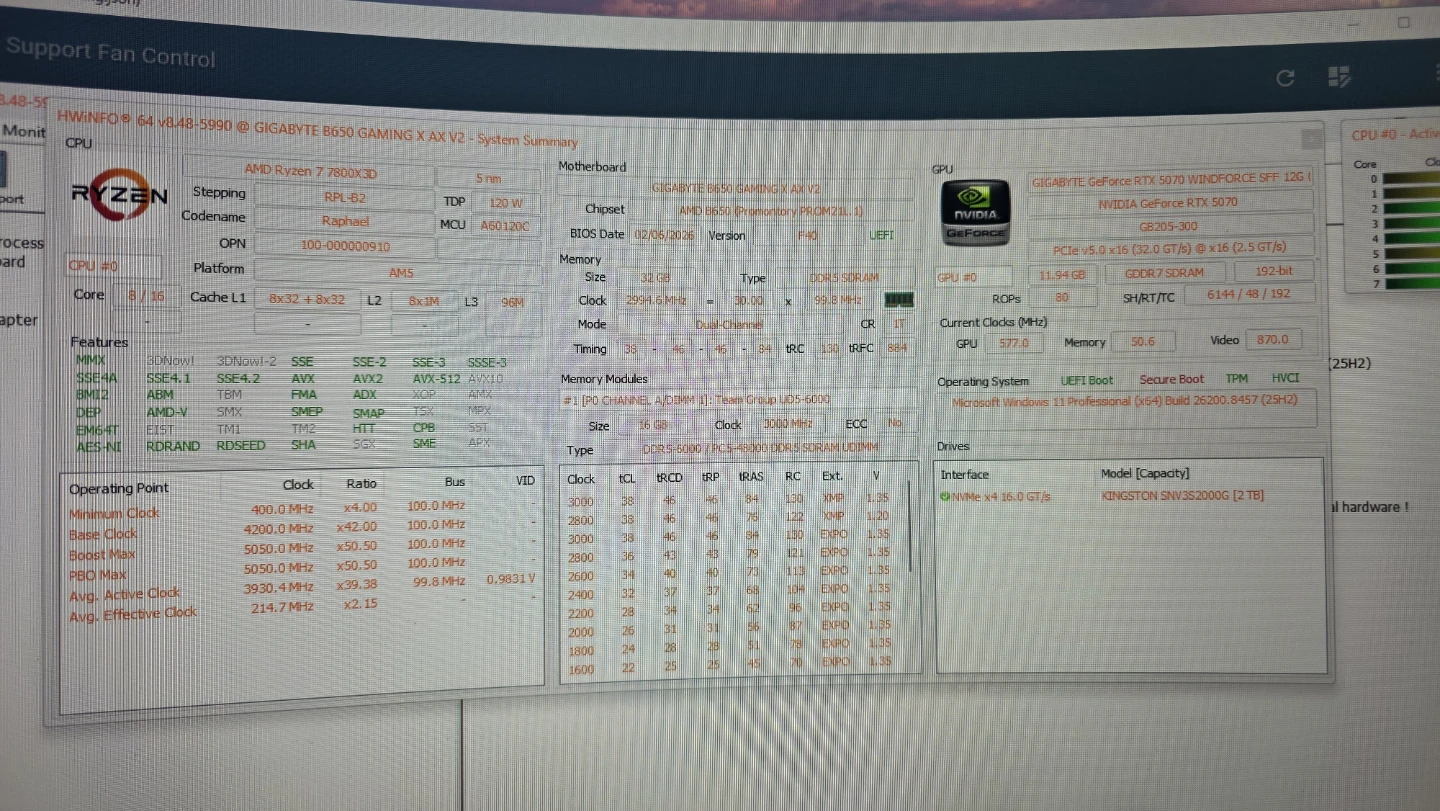Click the UEFI Boot status label
This screenshot has width=1440, height=811.
coord(1086,381)
